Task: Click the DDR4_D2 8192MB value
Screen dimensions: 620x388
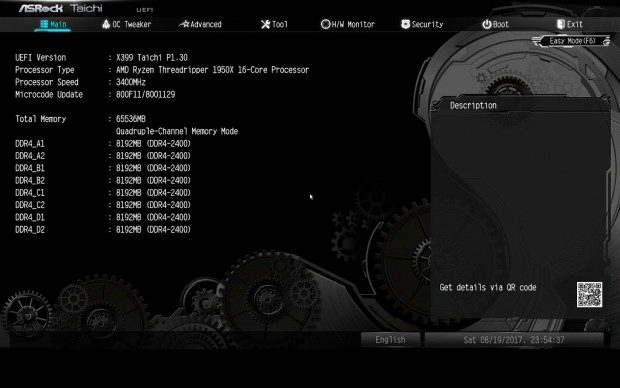Action: [x=153, y=229]
